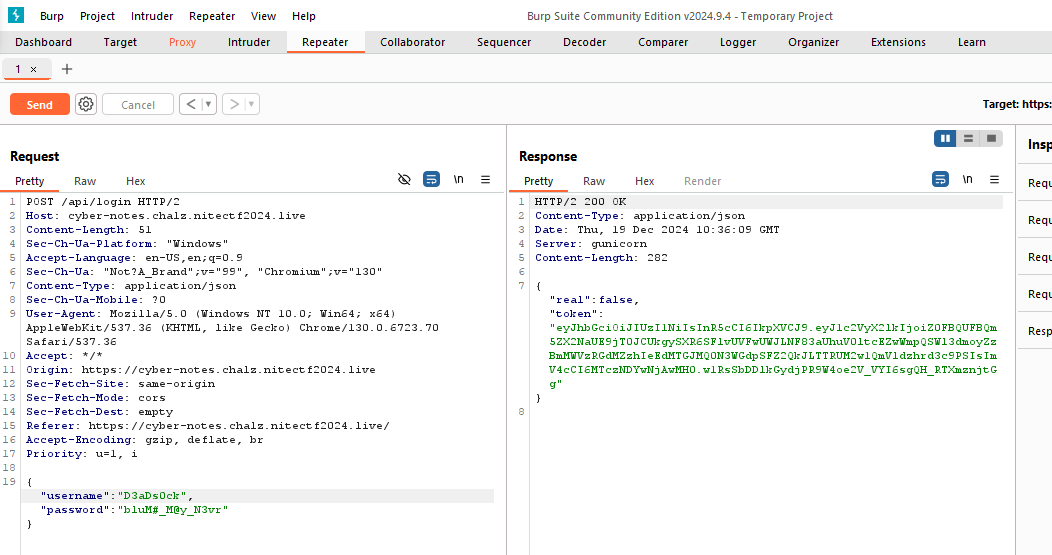The width and height of the screenshot is (1052, 555).
Task: Toggle hidden-content eye icon in Request
Action: coord(404,180)
